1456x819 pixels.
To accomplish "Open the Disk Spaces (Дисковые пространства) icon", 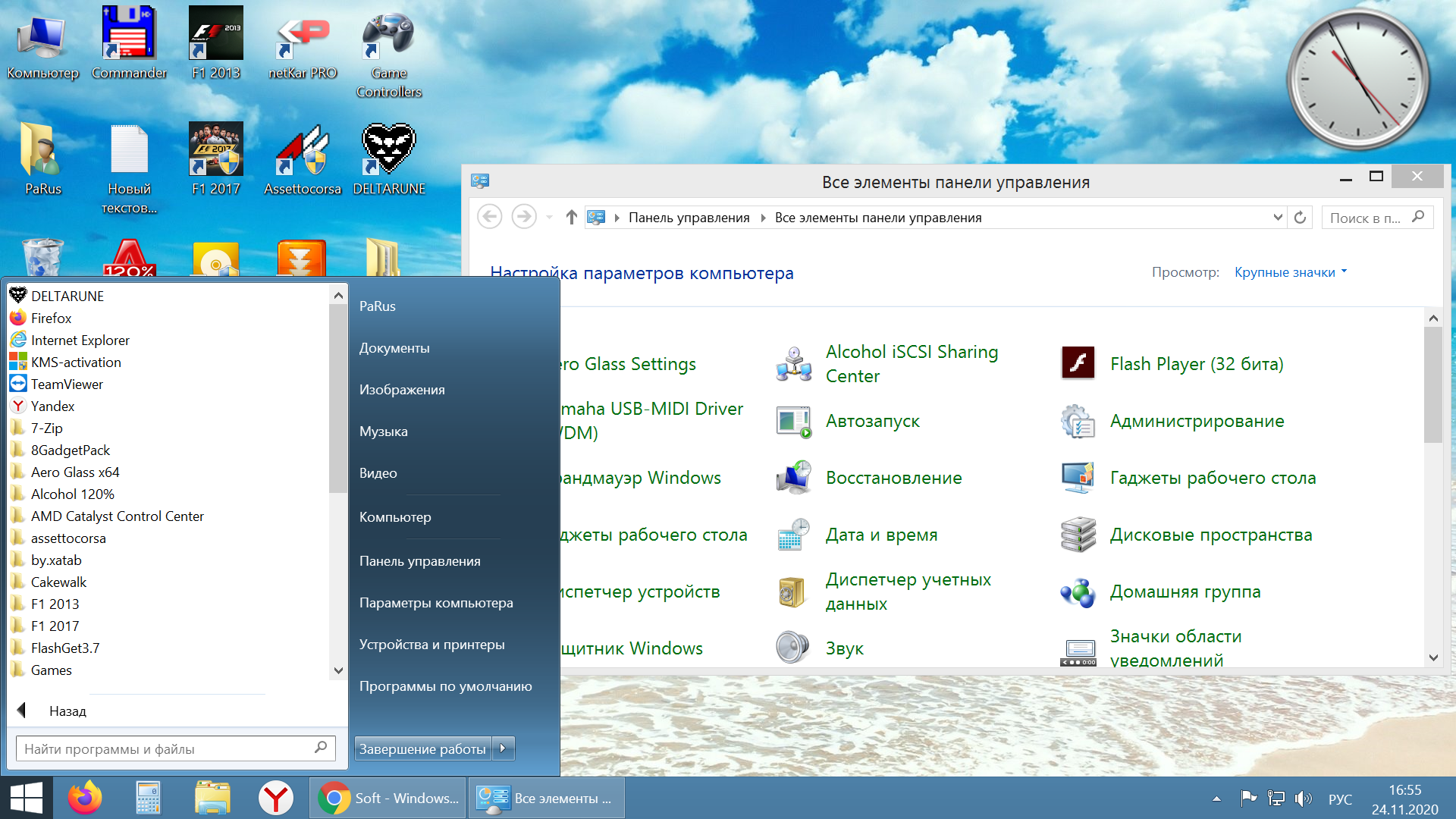I will [1078, 535].
